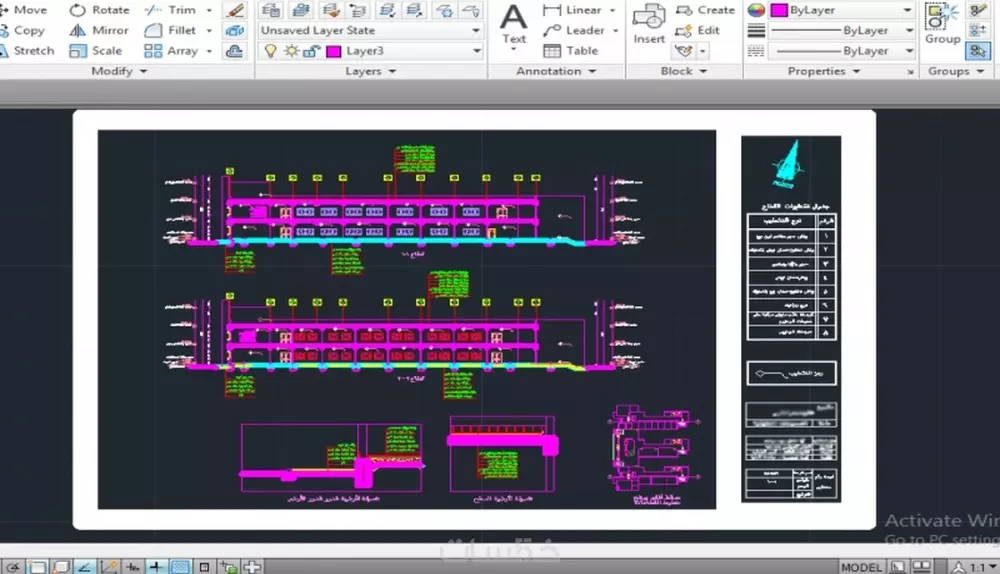Toggle the Layer3 lock icon
The width and height of the screenshot is (1000, 574).
coord(309,51)
